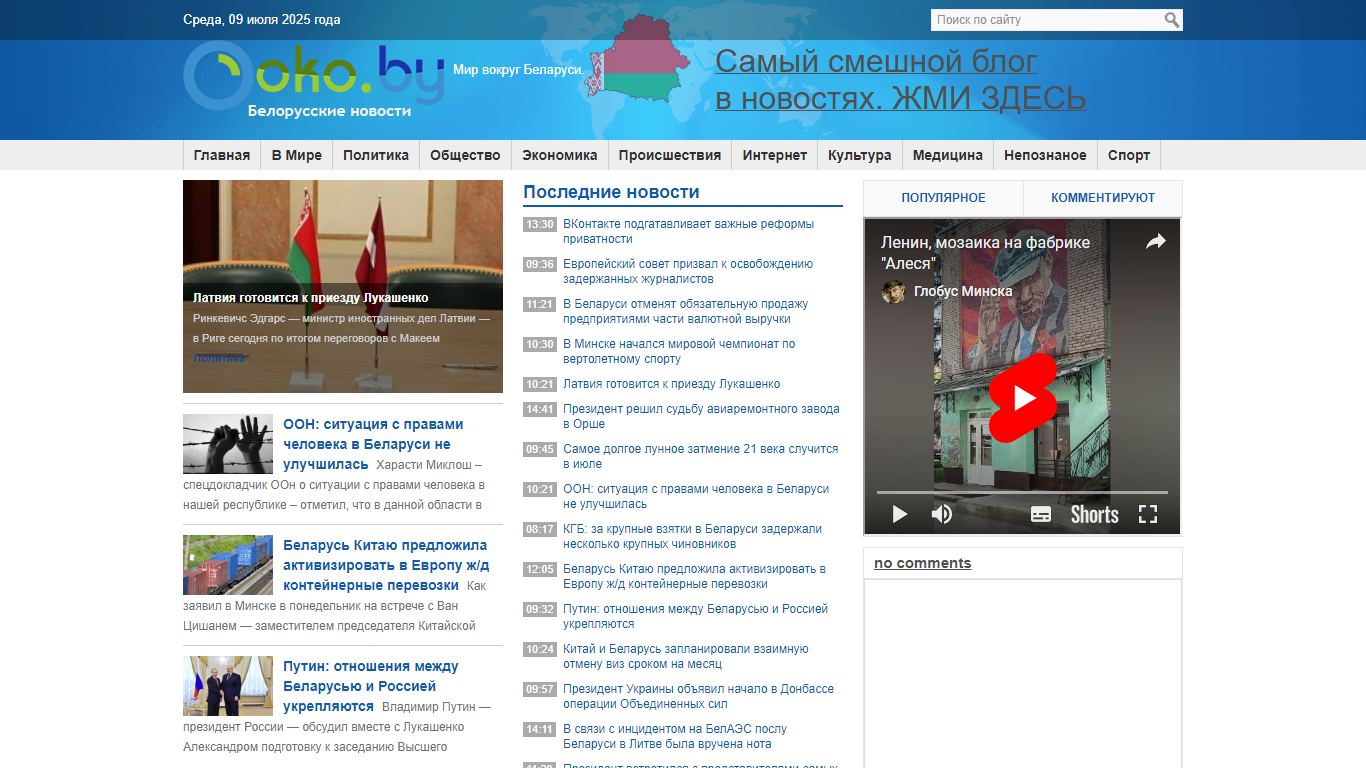This screenshot has height=768, width=1366.
Task: Click the 13:30 timestamp badge
Action: point(540,224)
